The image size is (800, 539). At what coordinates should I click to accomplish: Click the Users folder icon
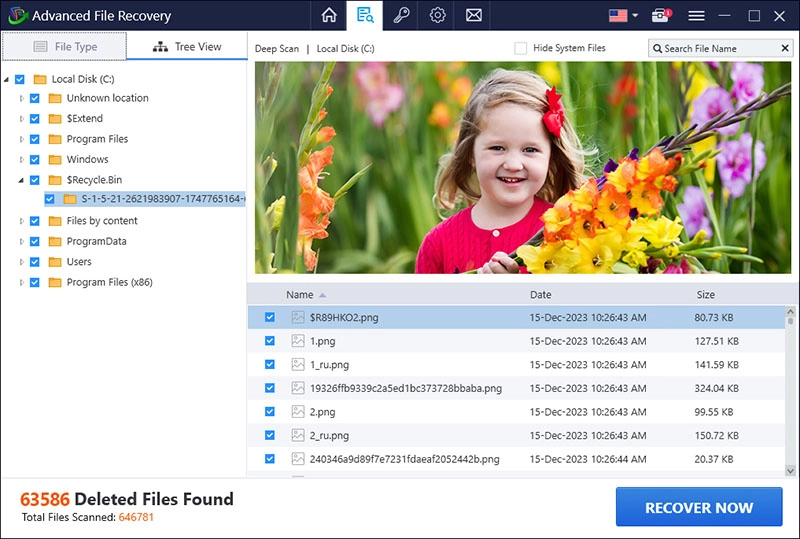55,262
